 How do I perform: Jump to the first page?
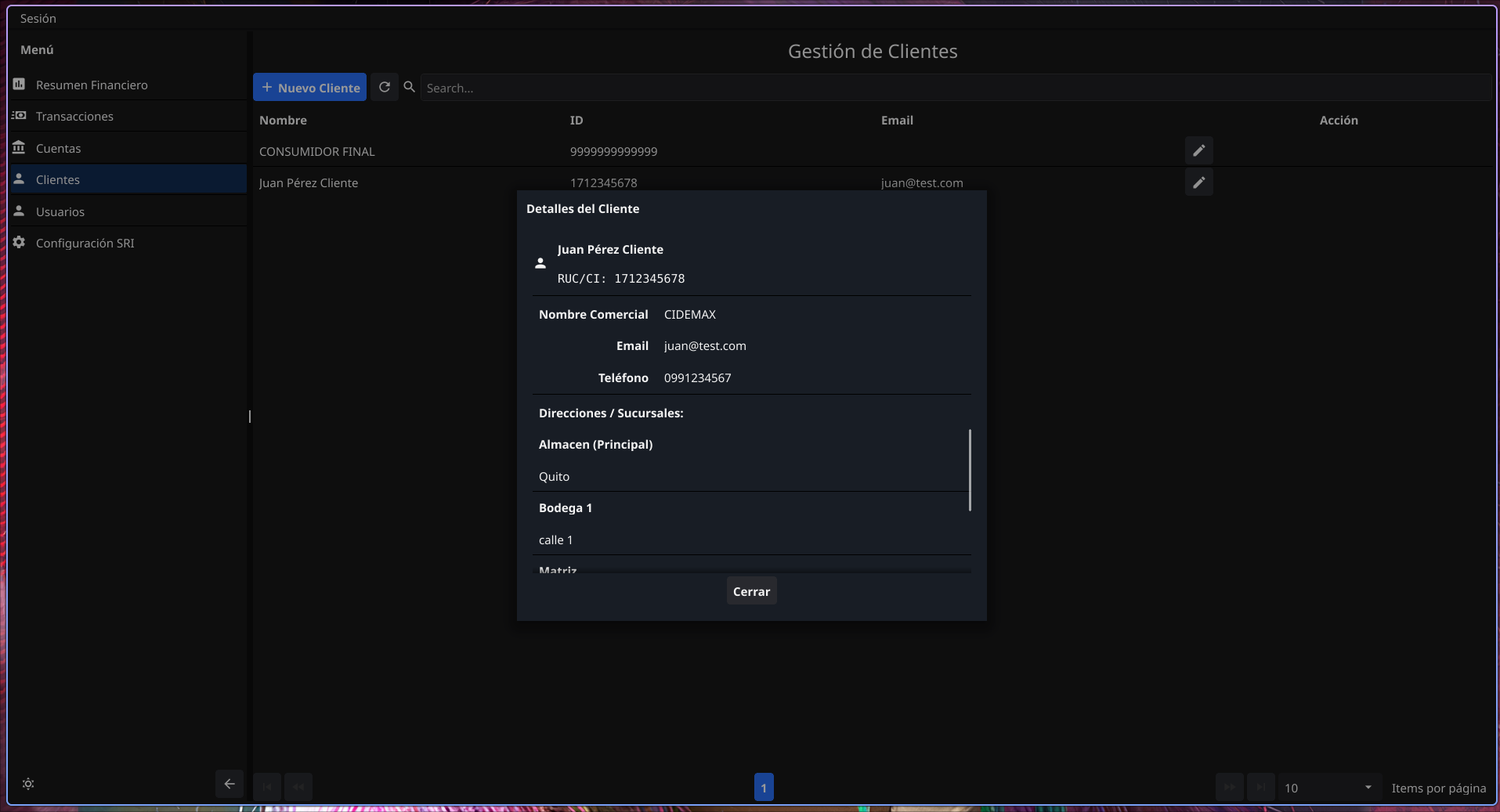point(266,787)
